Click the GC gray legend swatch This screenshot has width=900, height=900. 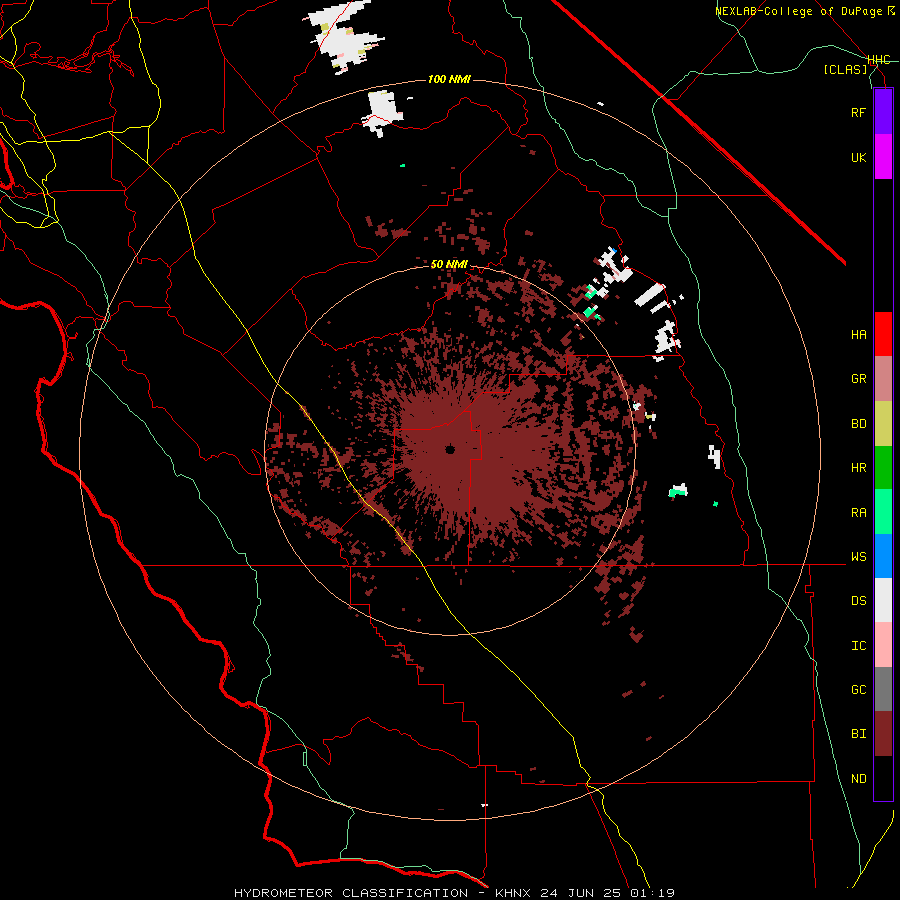click(x=883, y=689)
